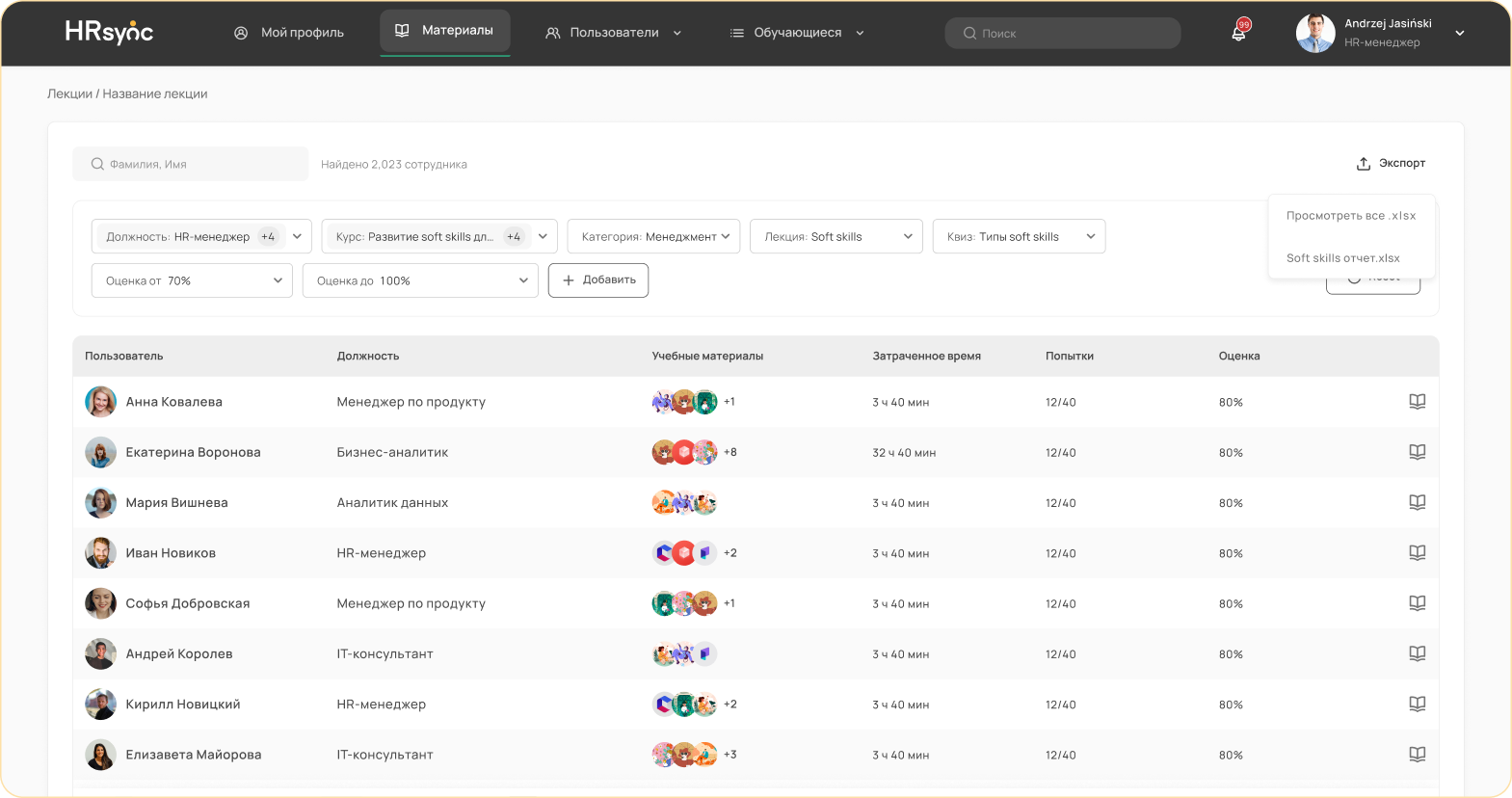Click Затраченное время column header
The image size is (1512, 798).
pos(927,356)
